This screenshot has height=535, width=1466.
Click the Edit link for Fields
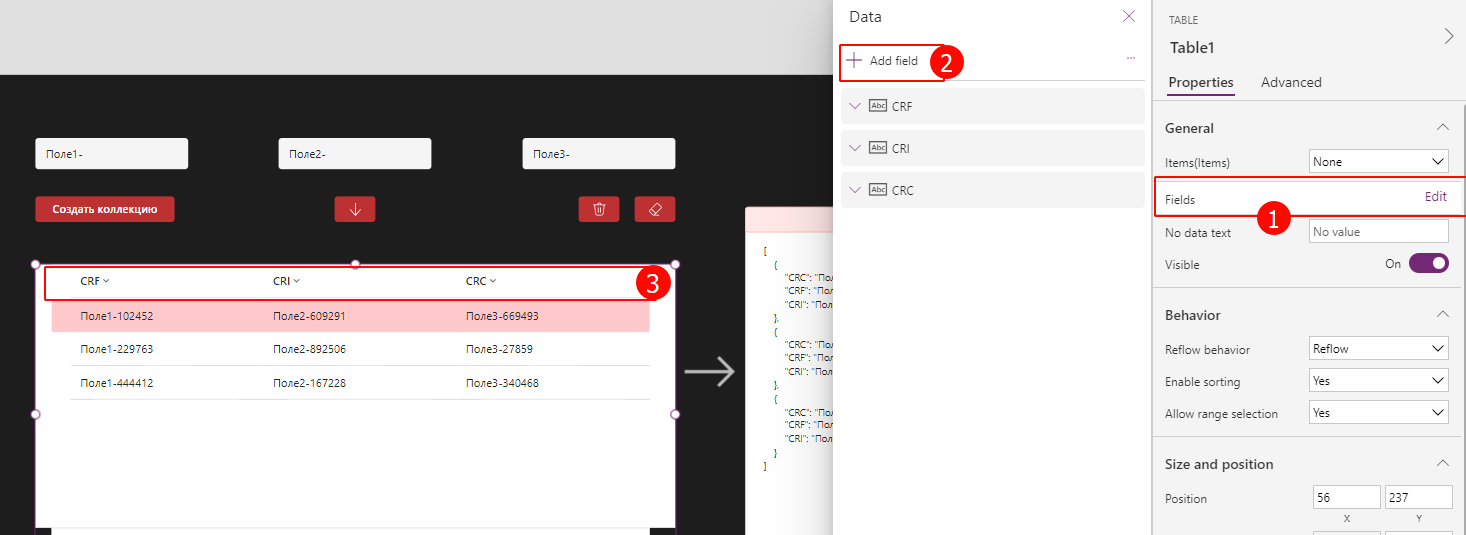pyautogui.click(x=1435, y=197)
